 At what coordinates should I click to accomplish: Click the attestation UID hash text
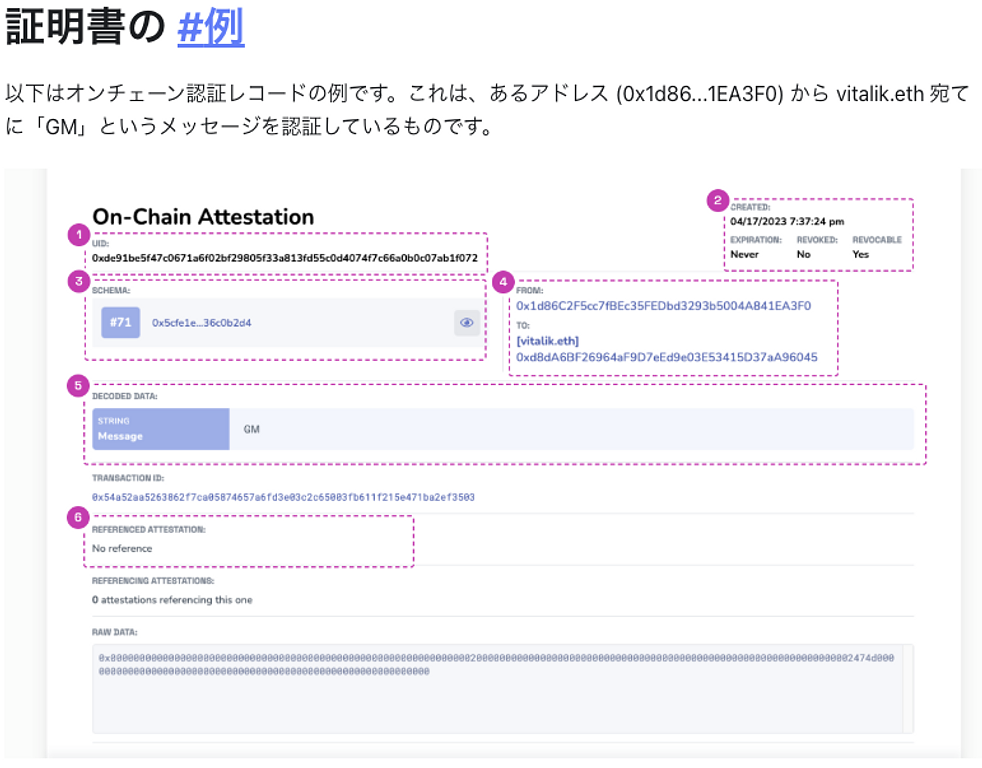pyautogui.click(x=284, y=258)
